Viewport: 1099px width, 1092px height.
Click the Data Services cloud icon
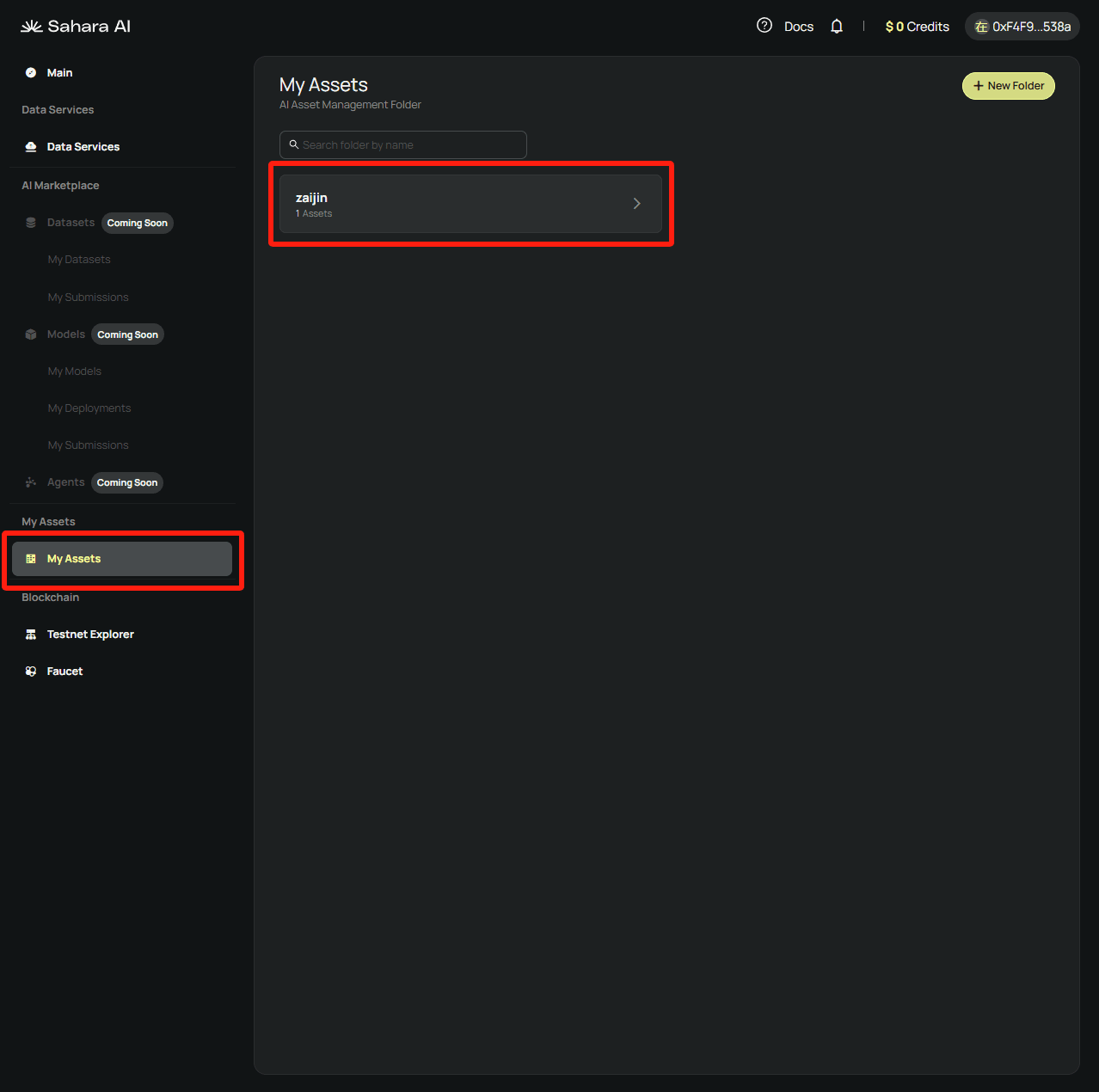[x=31, y=147]
